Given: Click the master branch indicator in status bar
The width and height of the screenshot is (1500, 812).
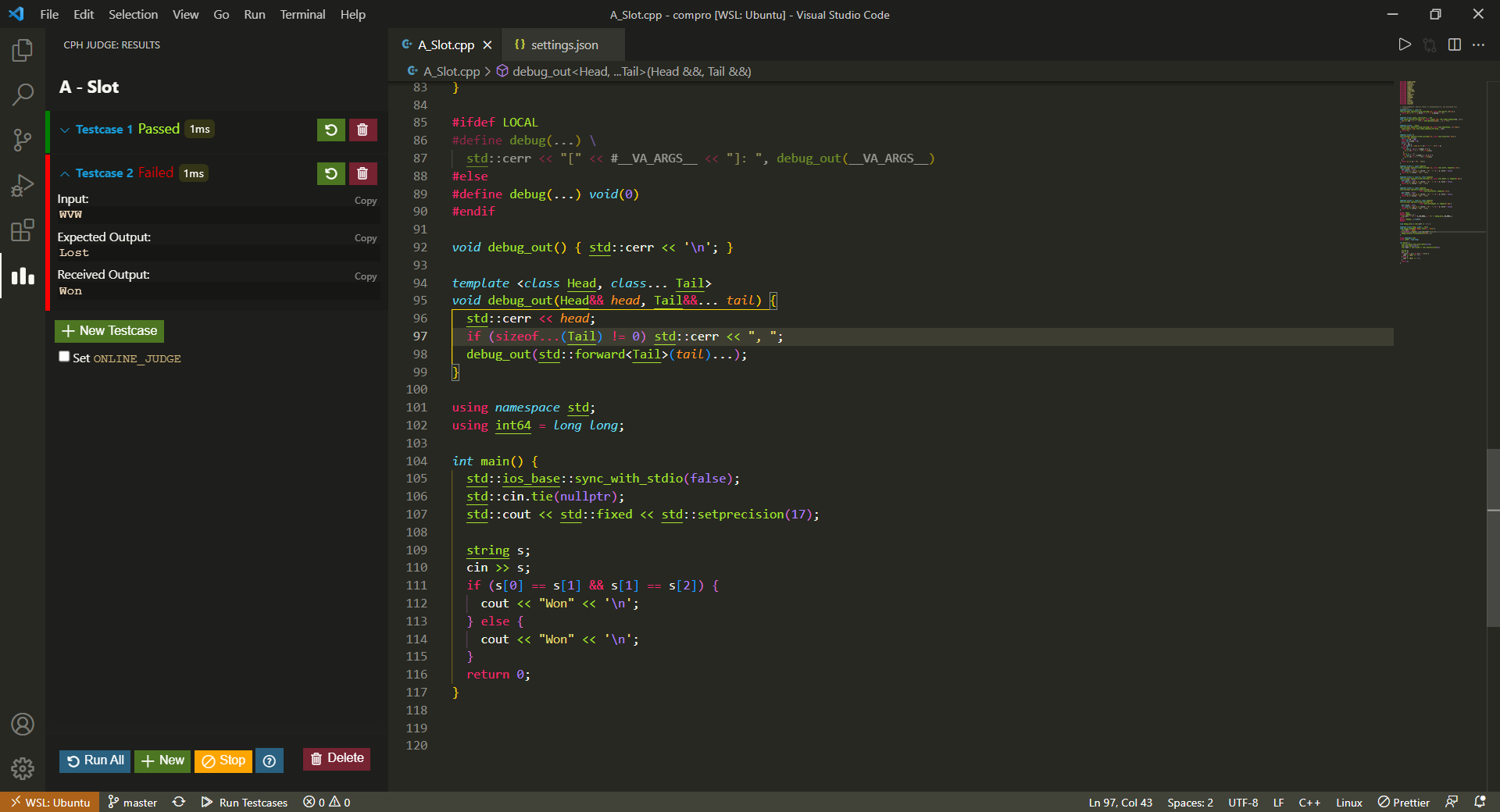Looking at the screenshot, I should tap(132, 802).
